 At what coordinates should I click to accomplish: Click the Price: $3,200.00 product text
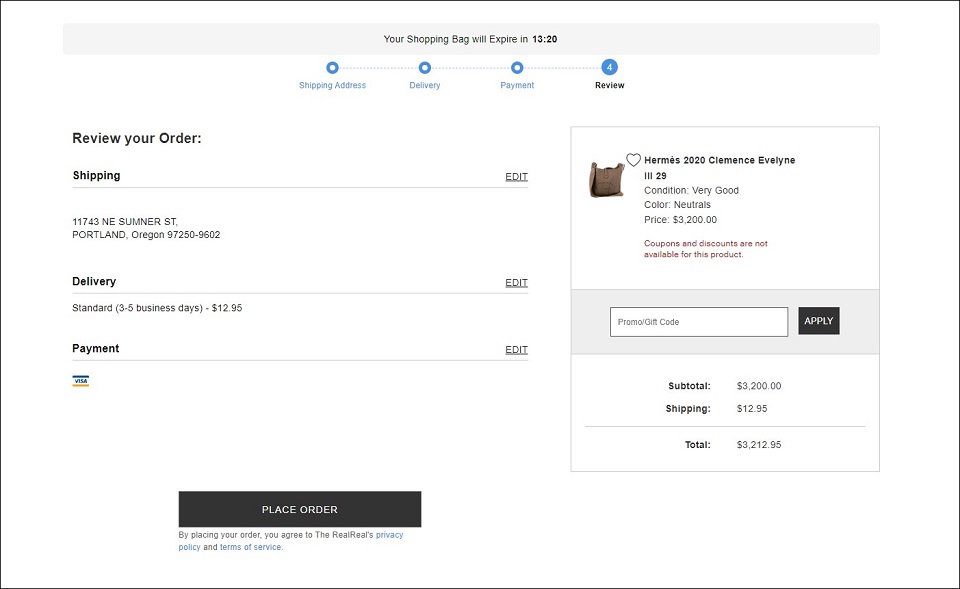coord(680,219)
